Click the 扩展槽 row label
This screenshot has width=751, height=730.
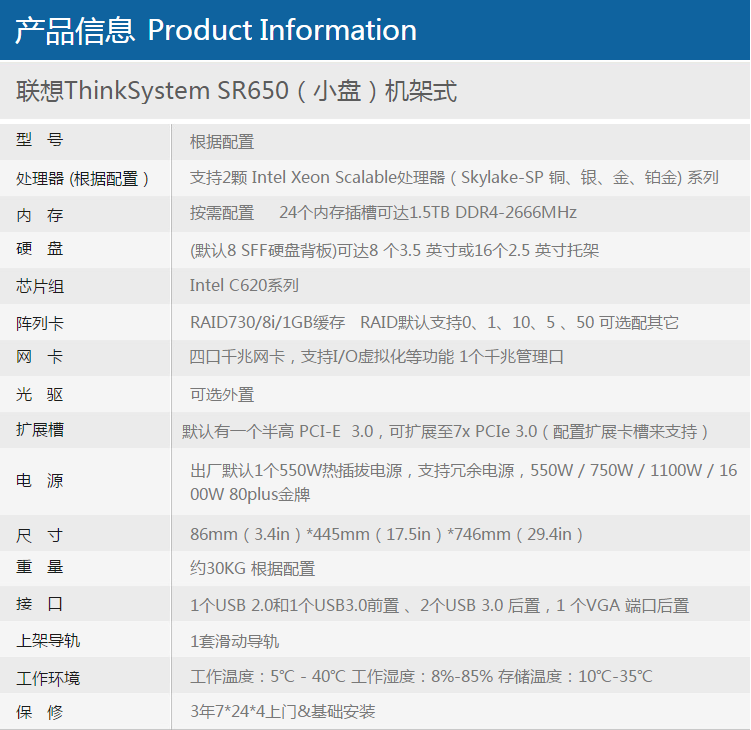40,430
